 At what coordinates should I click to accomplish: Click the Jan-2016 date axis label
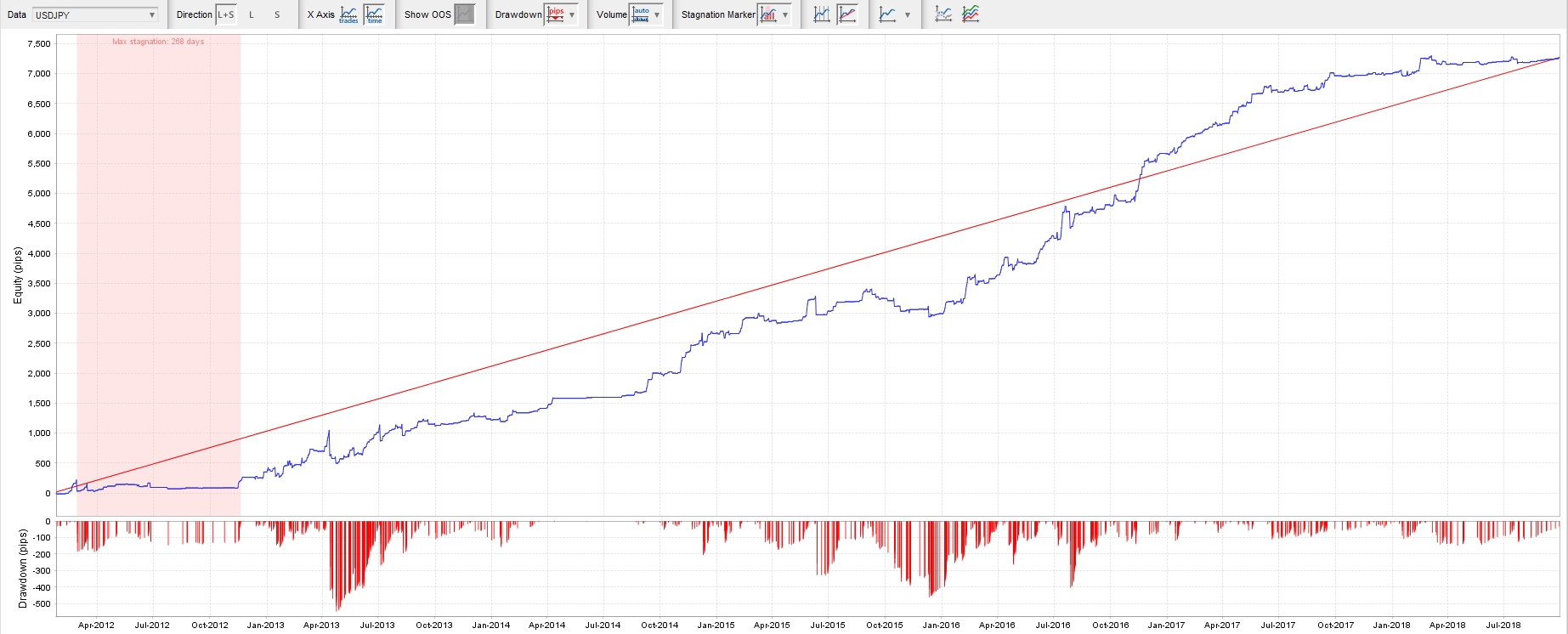pyautogui.click(x=941, y=626)
